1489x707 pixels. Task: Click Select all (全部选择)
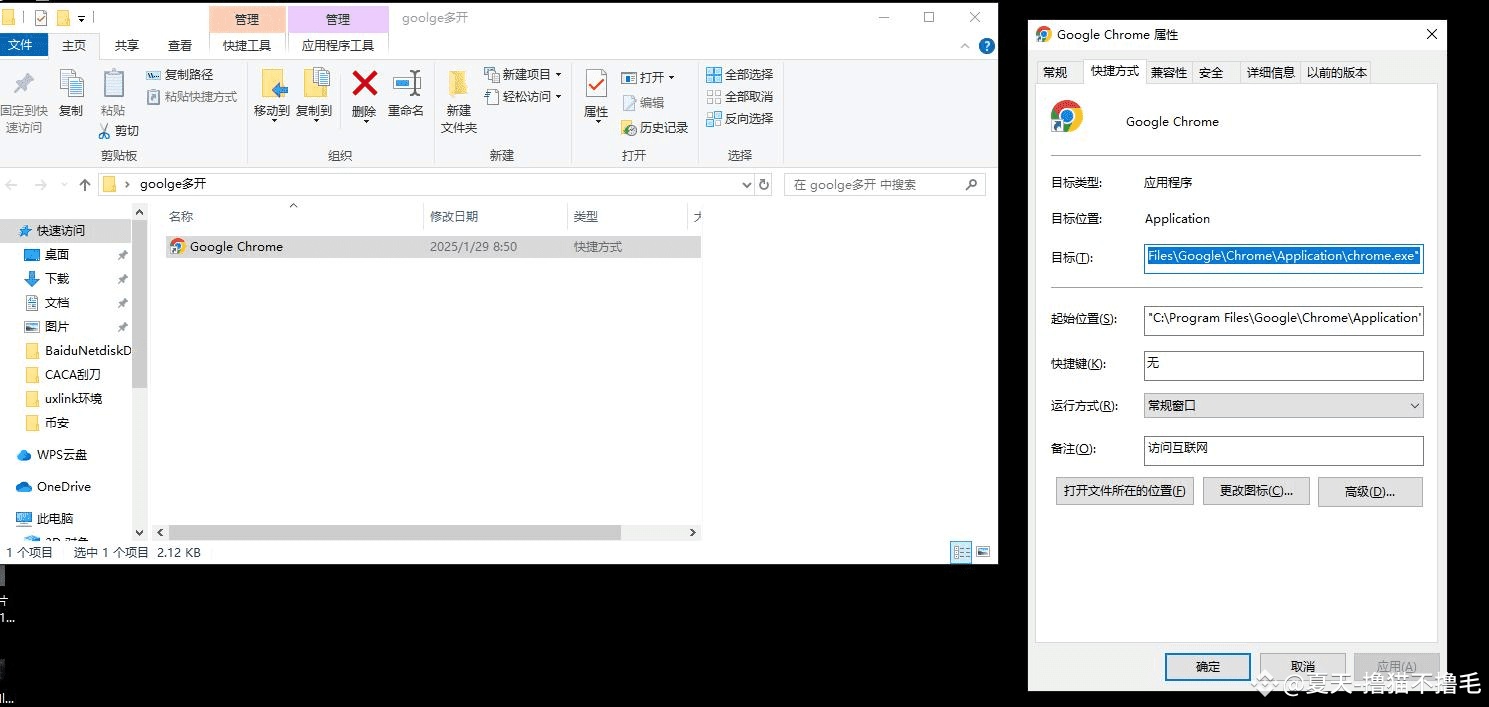(740, 75)
